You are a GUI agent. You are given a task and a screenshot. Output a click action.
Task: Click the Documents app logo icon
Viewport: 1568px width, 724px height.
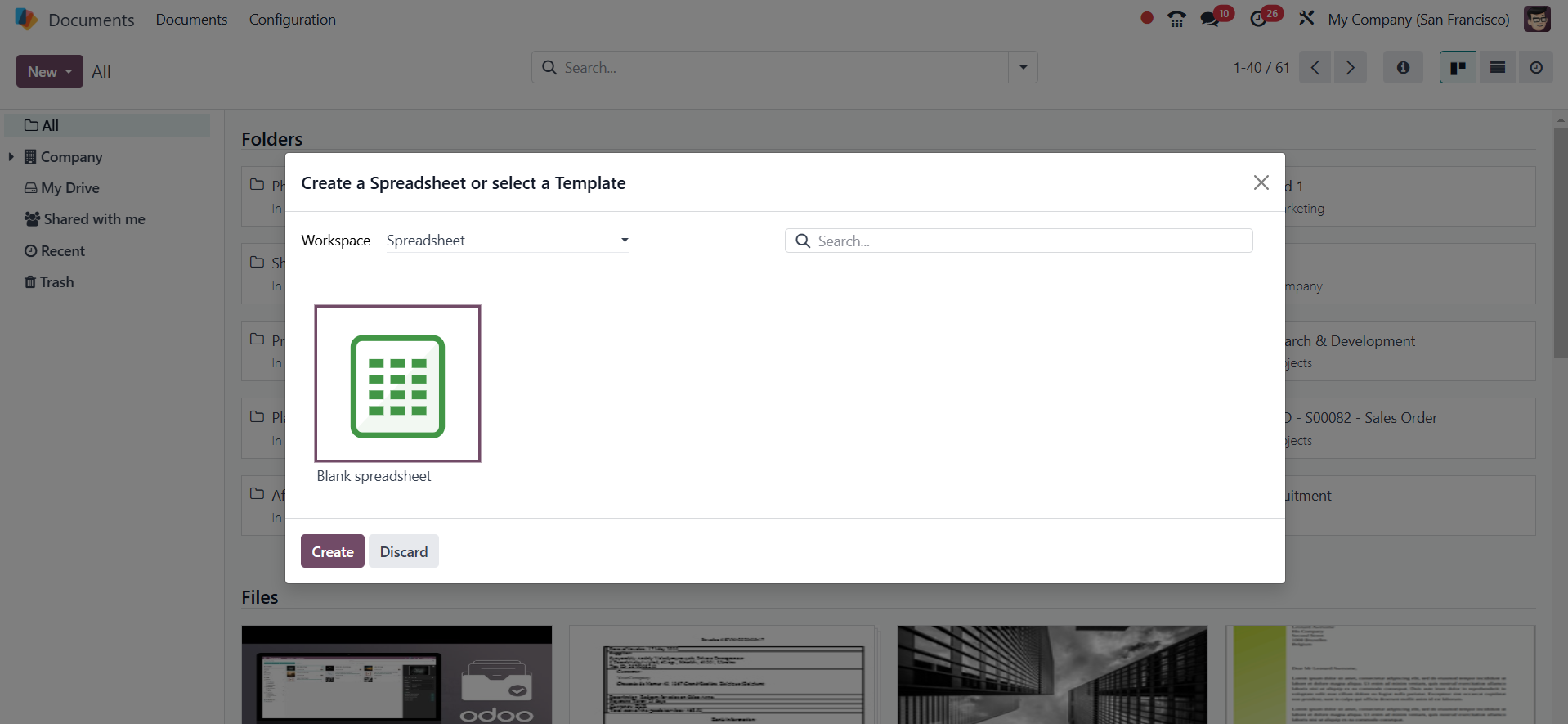point(26,19)
